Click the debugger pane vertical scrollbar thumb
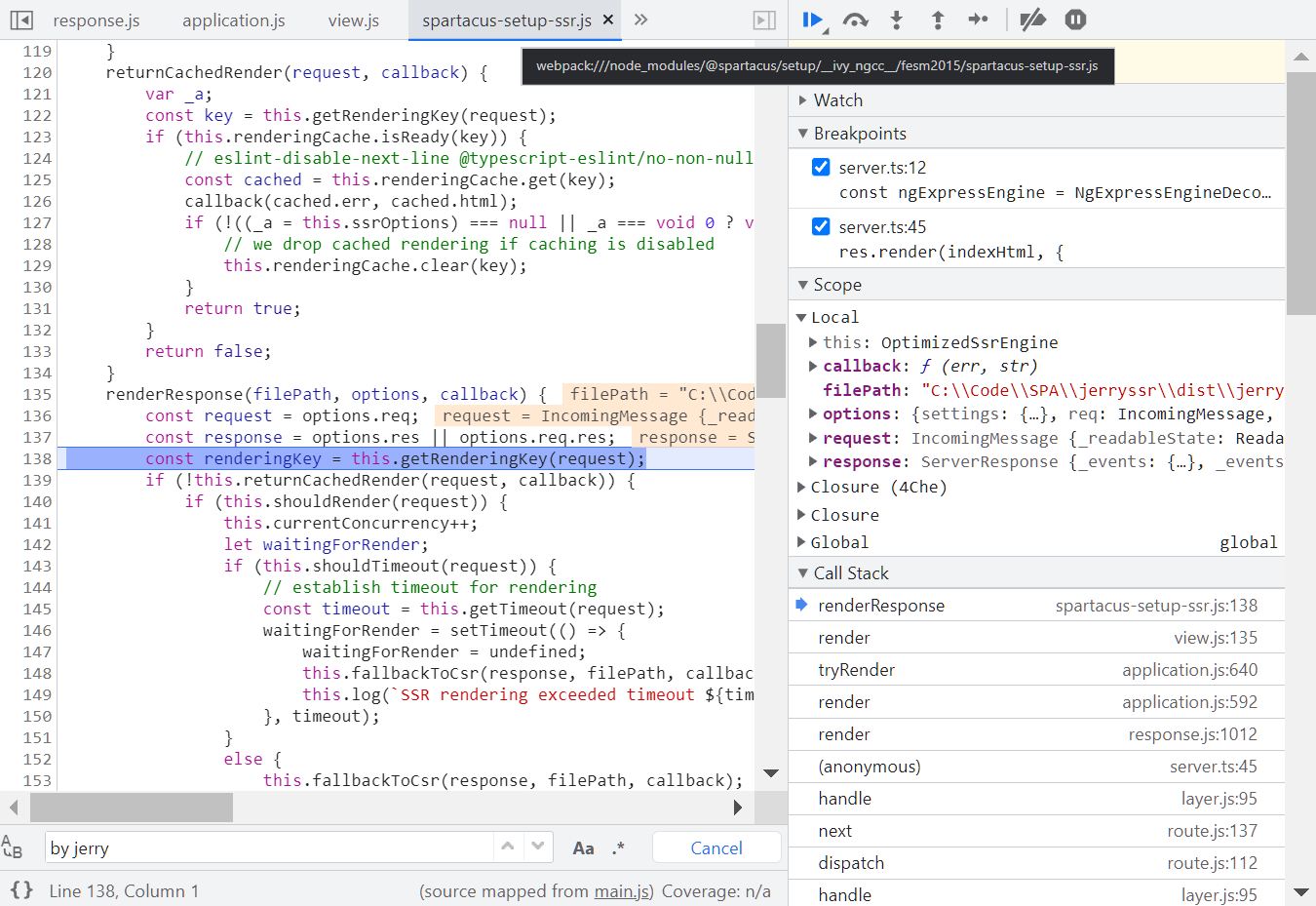The image size is (1316, 906). pyautogui.click(x=1300, y=193)
